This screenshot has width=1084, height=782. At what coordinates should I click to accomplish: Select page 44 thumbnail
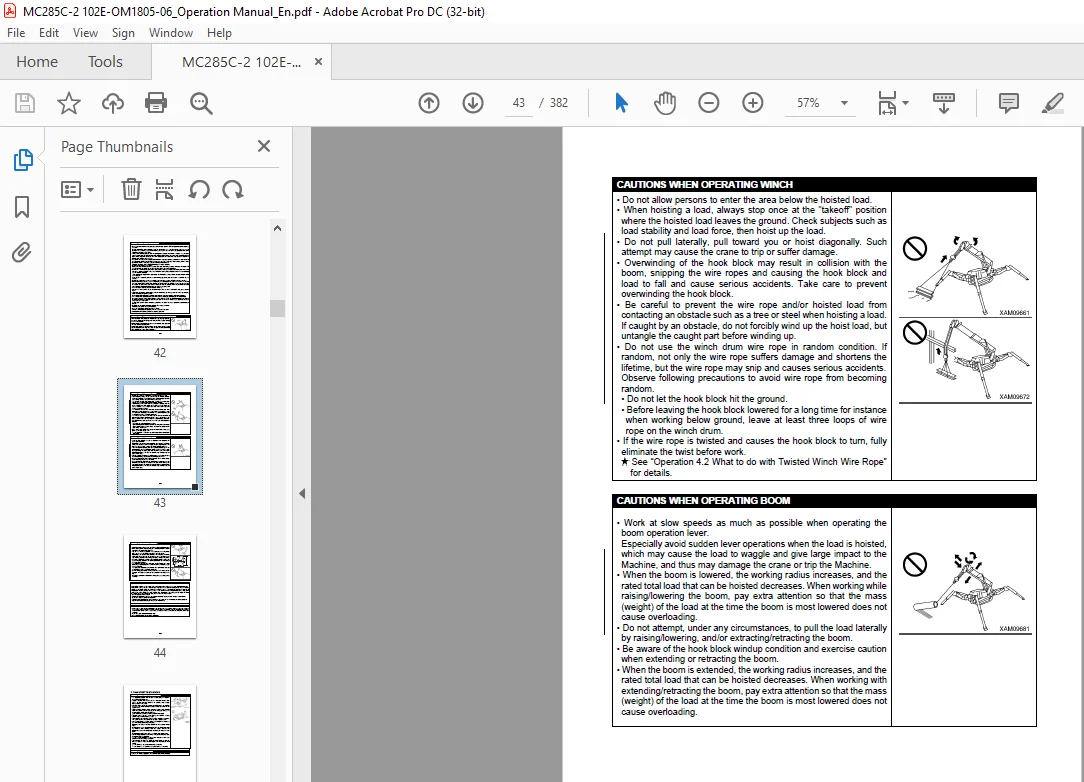[160, 586]
